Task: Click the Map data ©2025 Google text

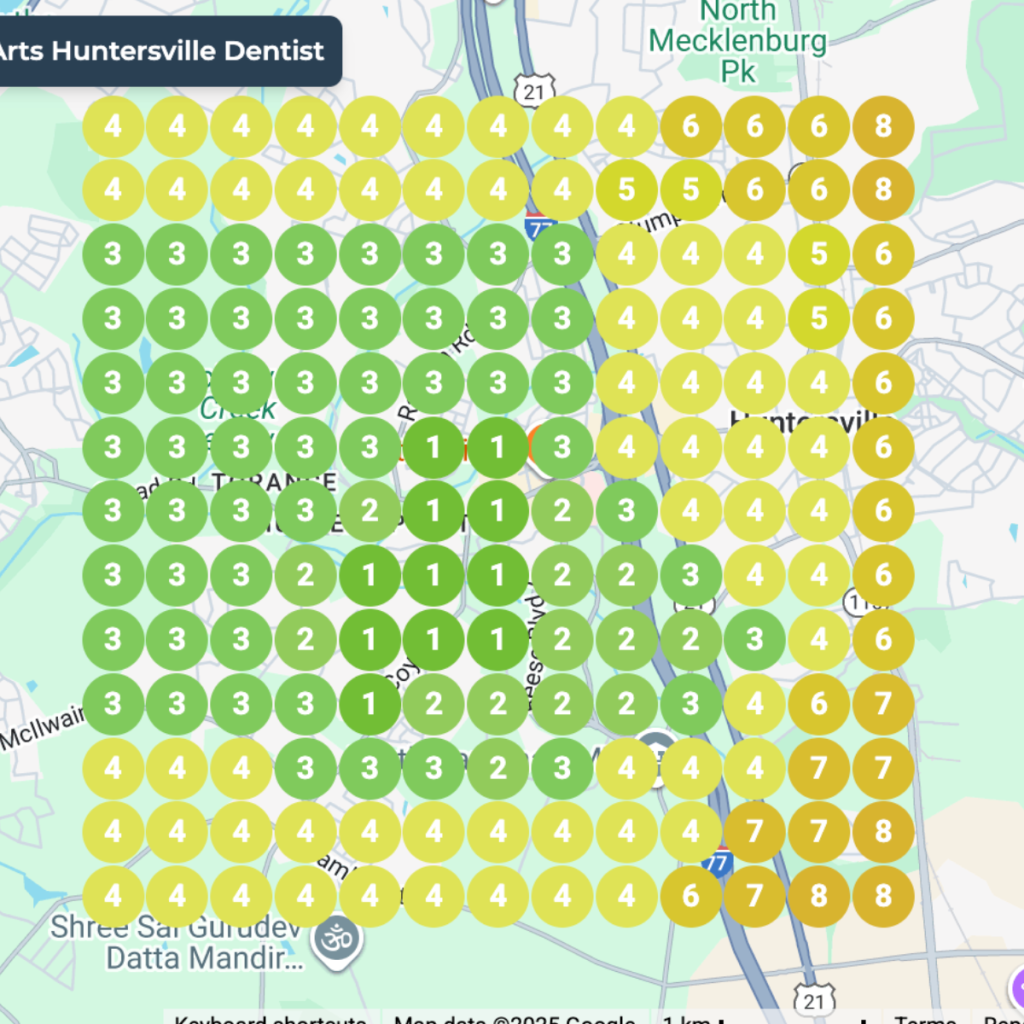Action: tap(515, 1019)
